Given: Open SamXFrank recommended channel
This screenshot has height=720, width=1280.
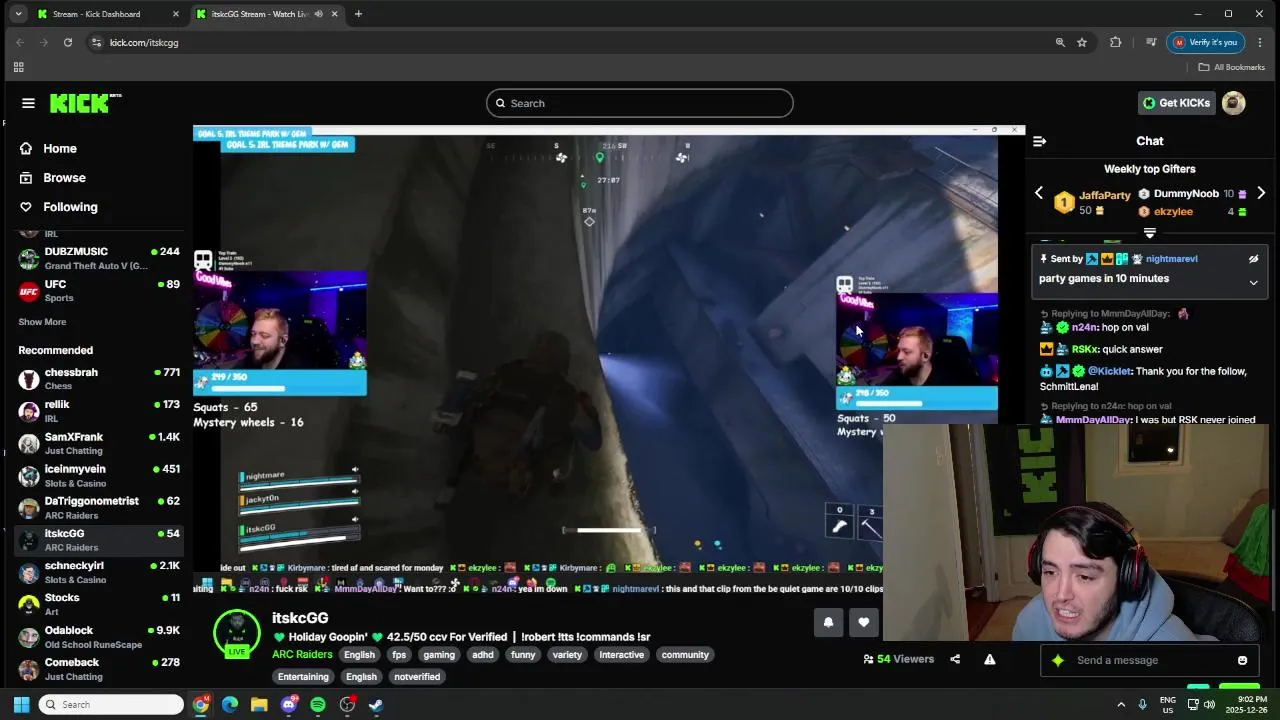Looking at the screenshot, I should tap(98, 443).
